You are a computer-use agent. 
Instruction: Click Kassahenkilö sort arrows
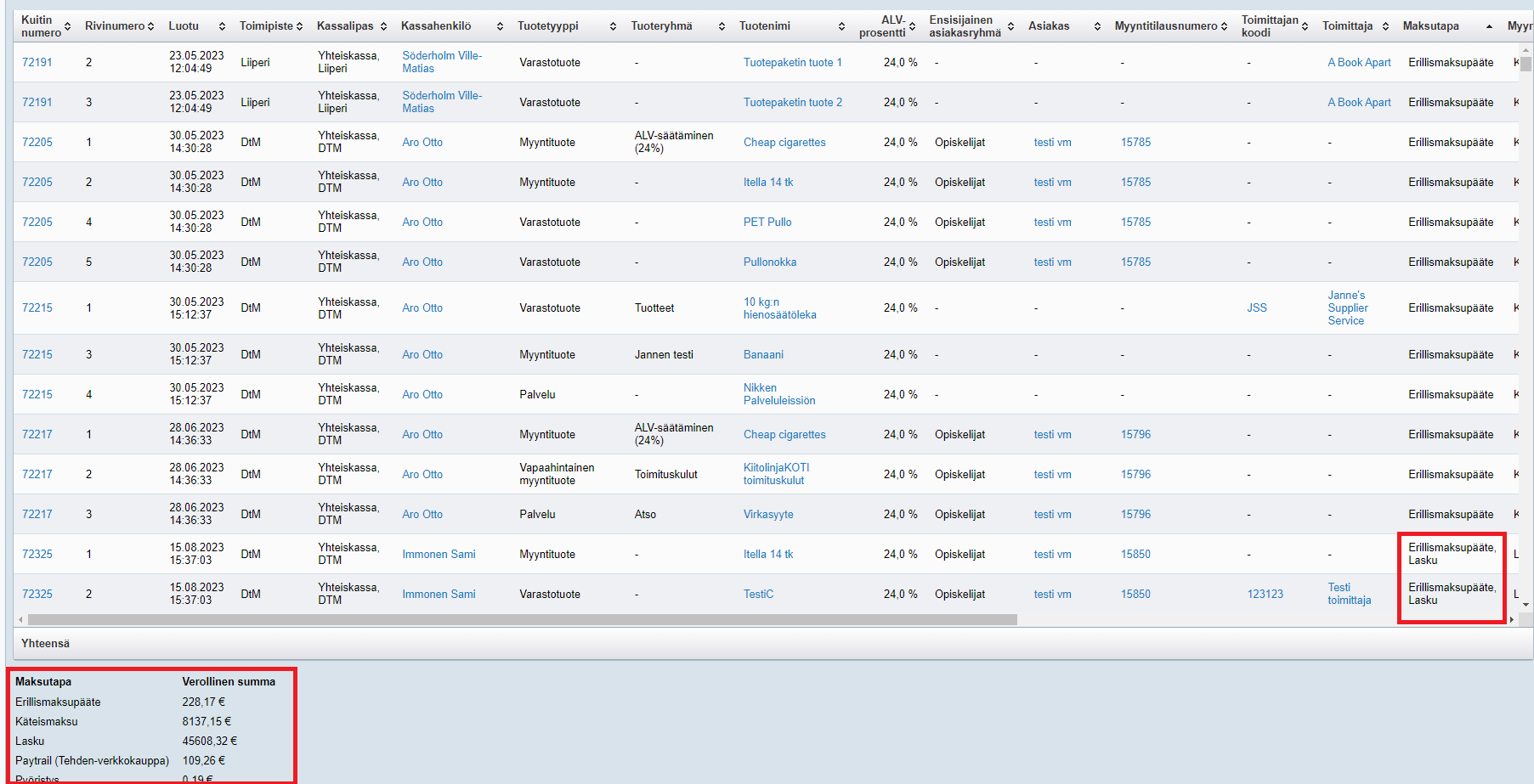500,26
